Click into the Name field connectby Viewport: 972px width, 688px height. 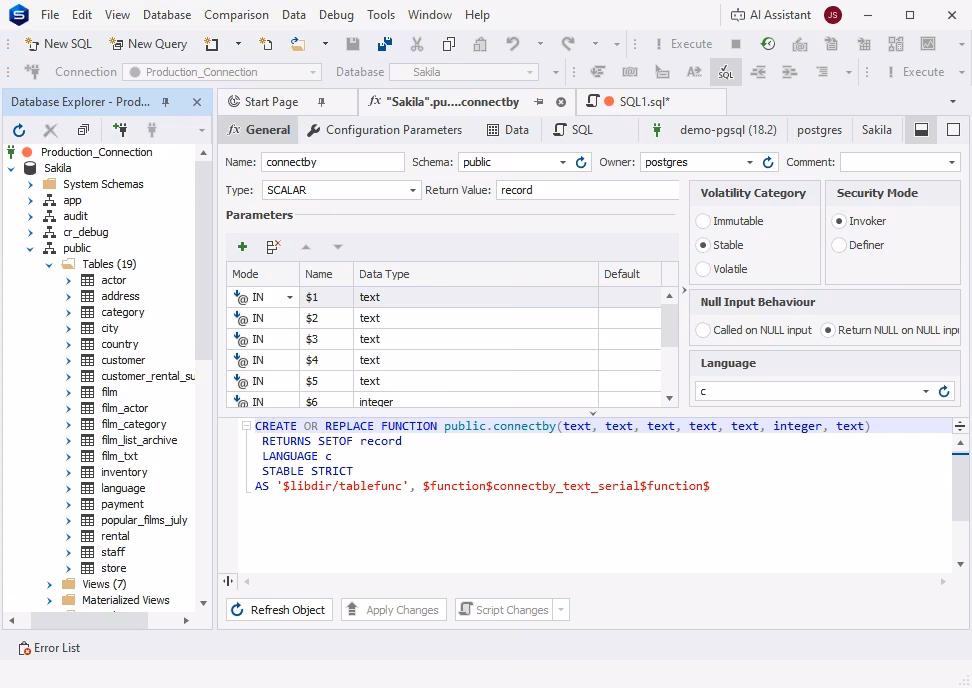coord(333,162)
